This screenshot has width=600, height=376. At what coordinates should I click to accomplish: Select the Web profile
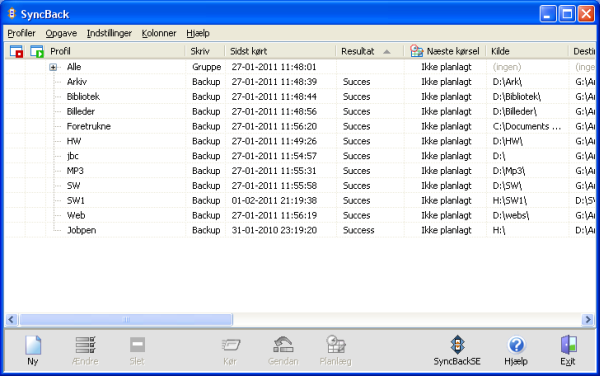tap(76, 215)
